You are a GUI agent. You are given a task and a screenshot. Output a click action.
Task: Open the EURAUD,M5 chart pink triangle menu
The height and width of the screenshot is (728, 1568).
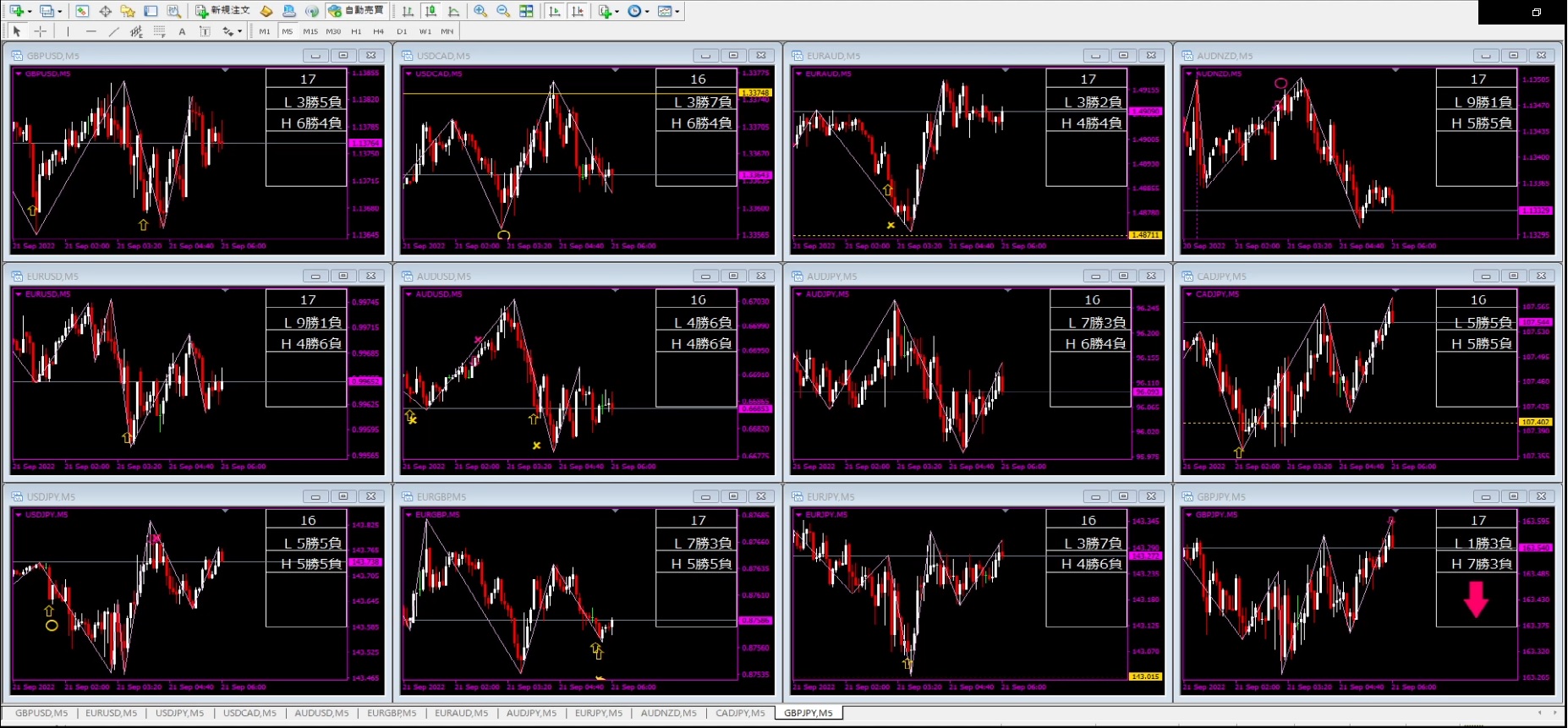(798, 74)
